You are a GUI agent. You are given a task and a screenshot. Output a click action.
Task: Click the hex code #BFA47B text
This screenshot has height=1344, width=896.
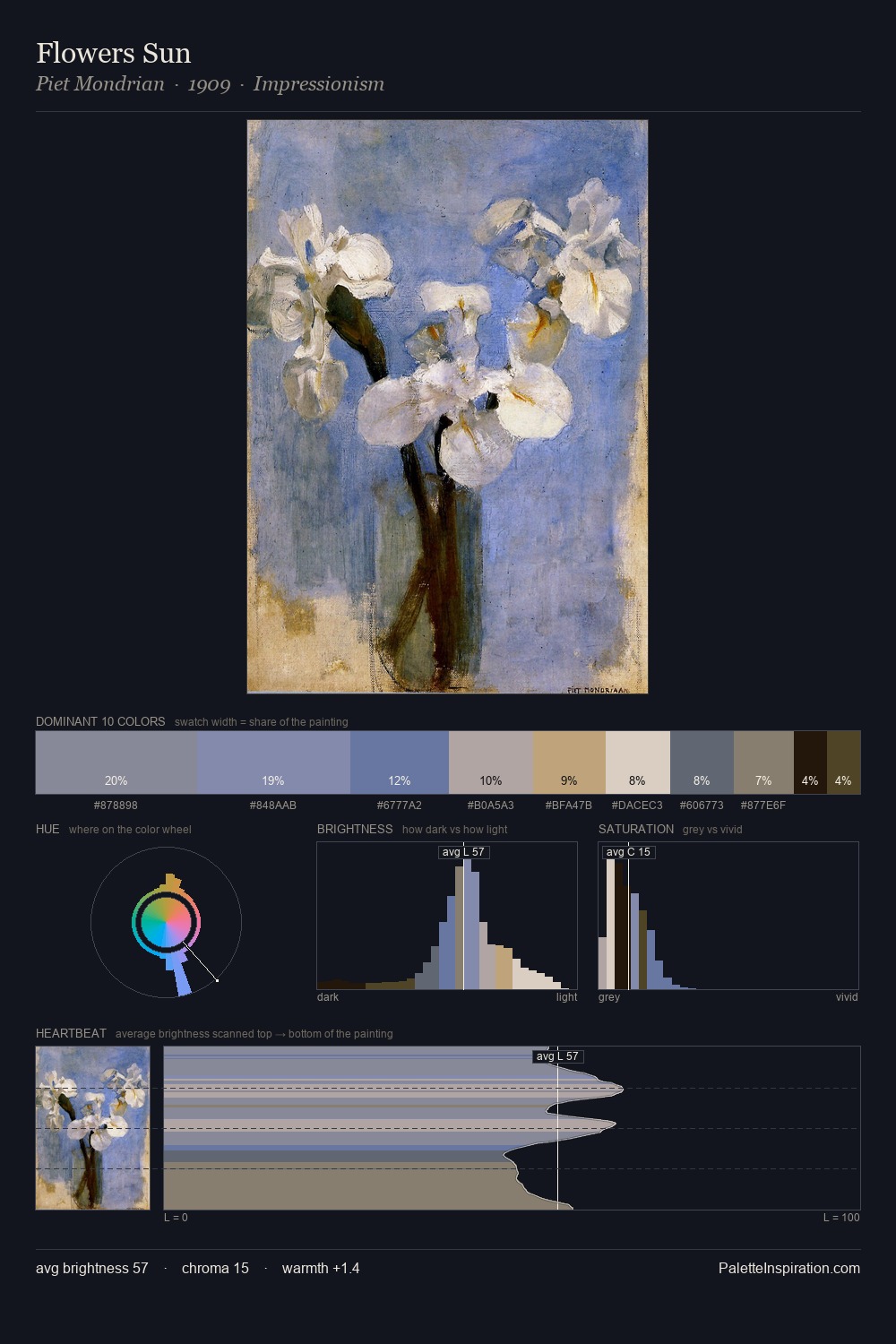pos(569,806)
